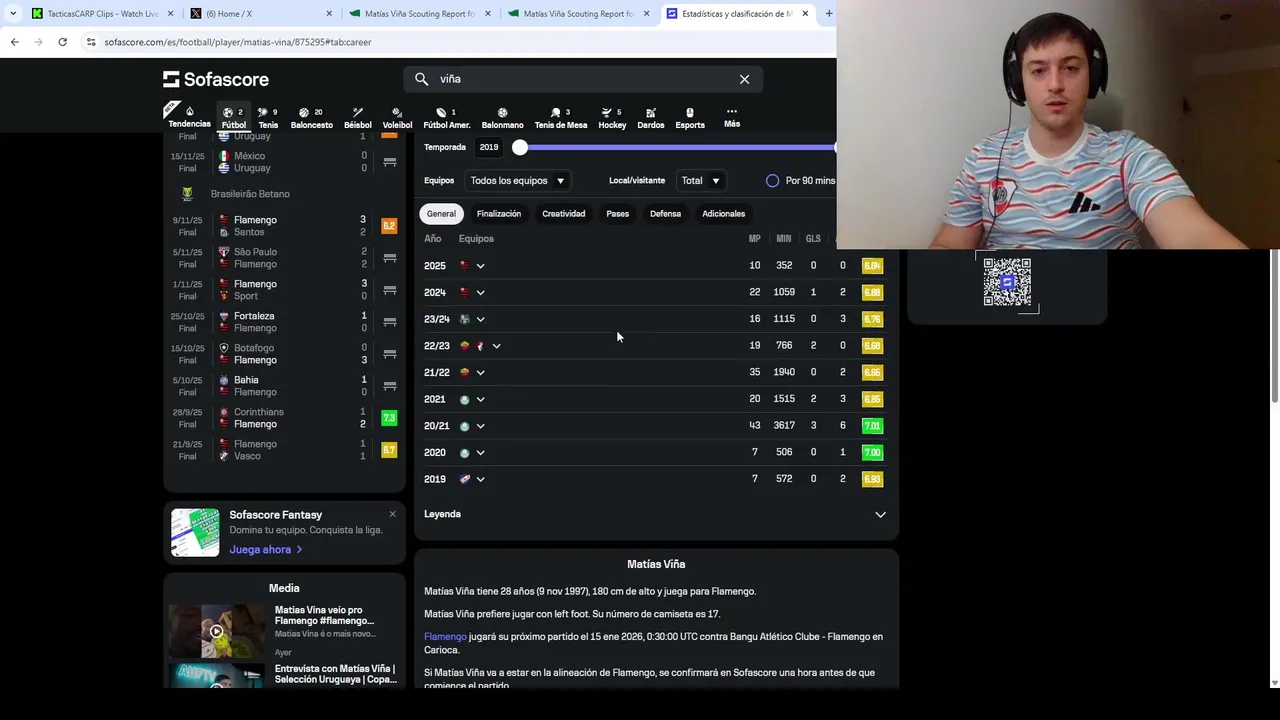Image resolution: width=1280 pixels, height=720 pixels.
Task: Expand the Leyenda section
Action: [655, 514]
